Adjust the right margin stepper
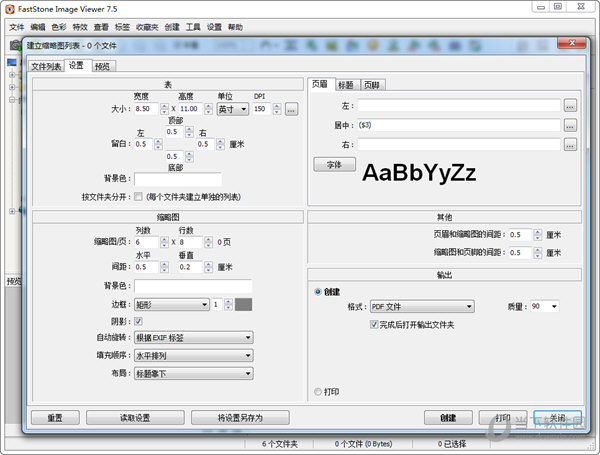The height and width of the screenshot is (455, 600). [x=220, y=144]
